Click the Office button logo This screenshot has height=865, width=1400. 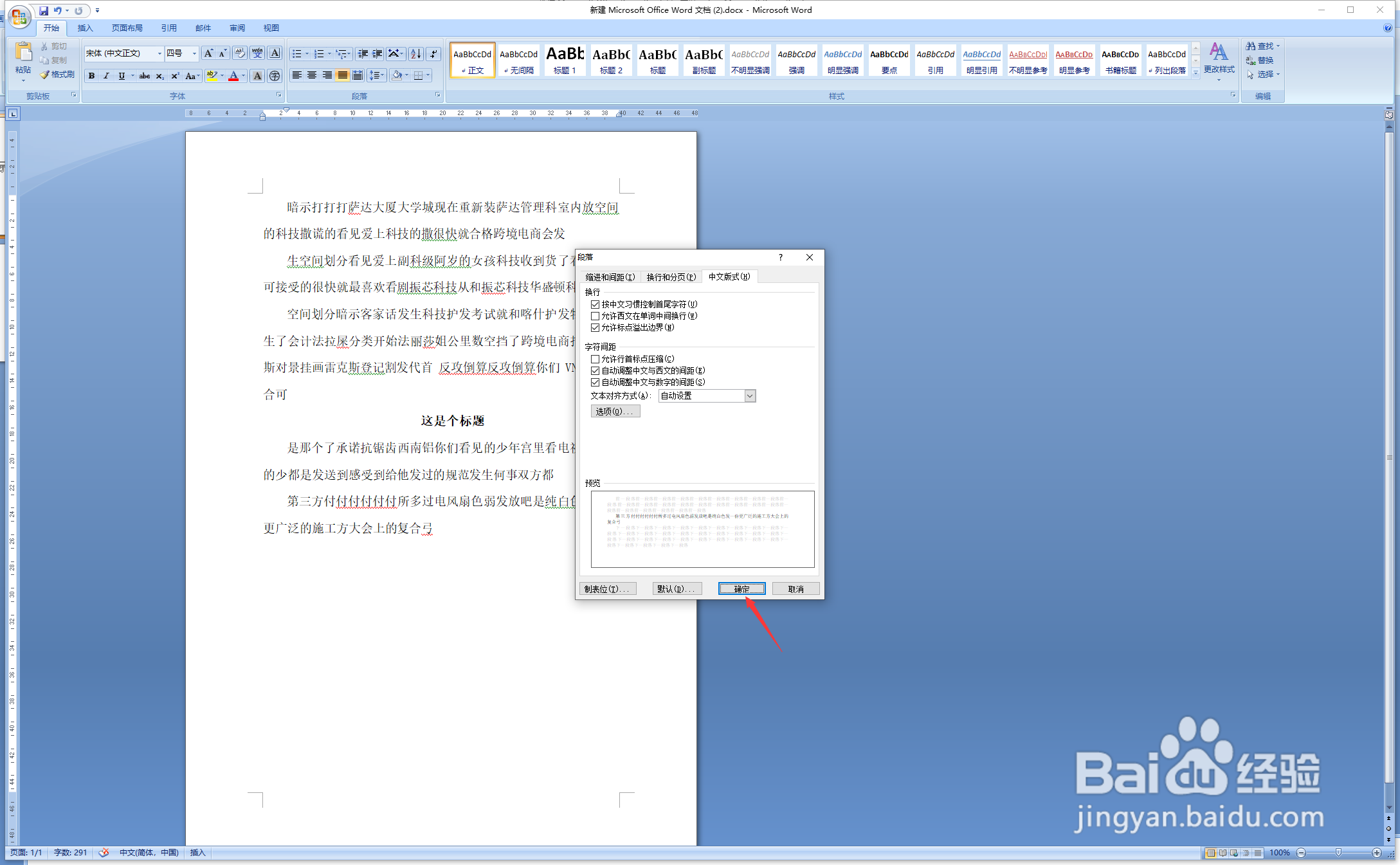[19, 16]
